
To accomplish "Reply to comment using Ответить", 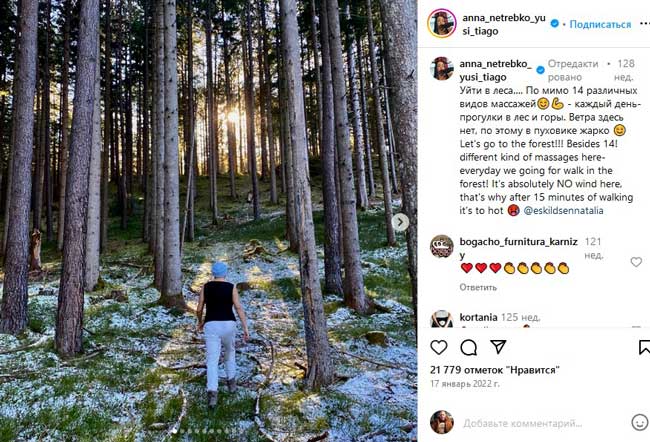I will click(x=478, y=287).
